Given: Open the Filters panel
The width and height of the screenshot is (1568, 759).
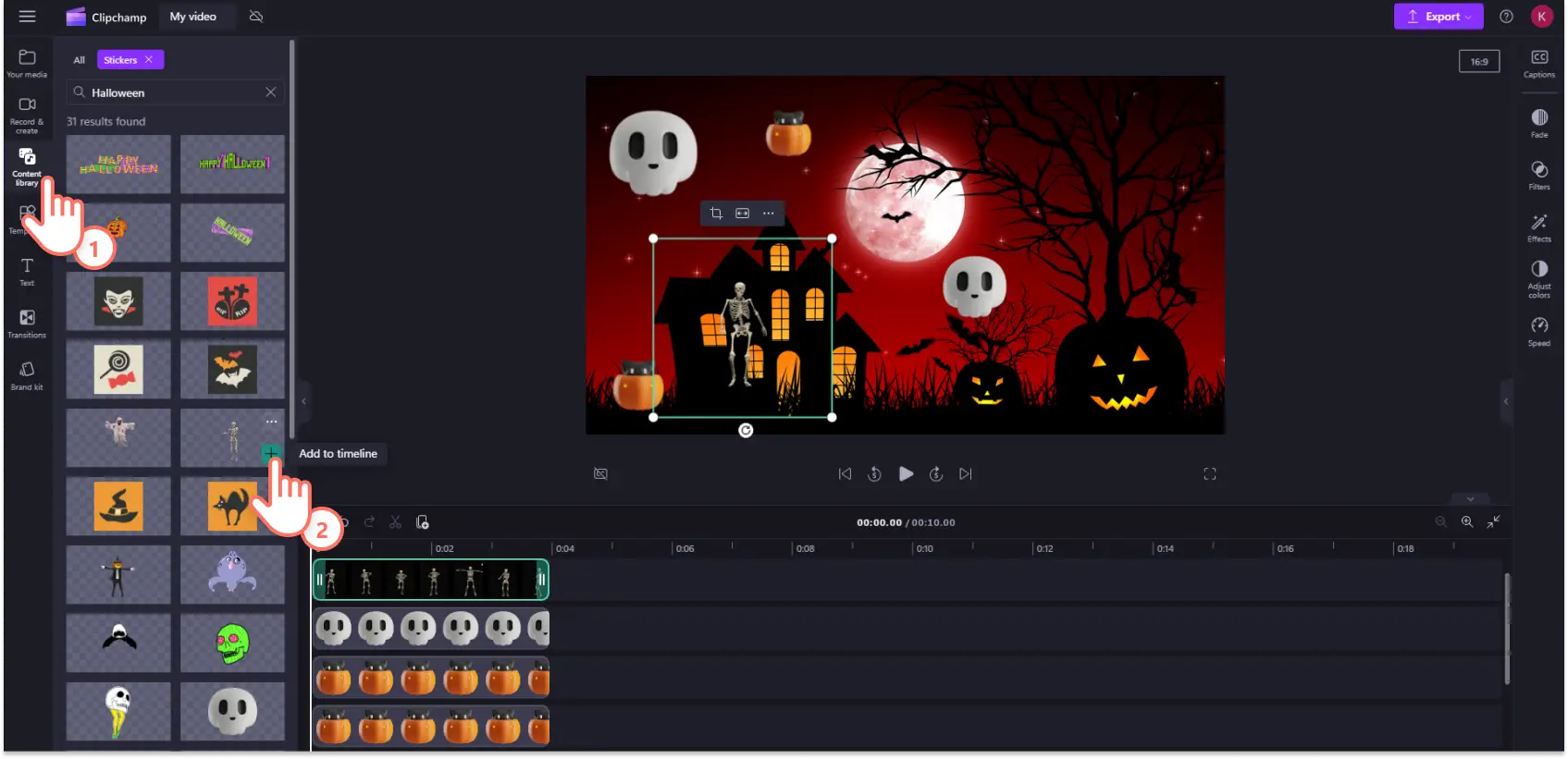Looking at the screenshot, I should click(1539, 175).
